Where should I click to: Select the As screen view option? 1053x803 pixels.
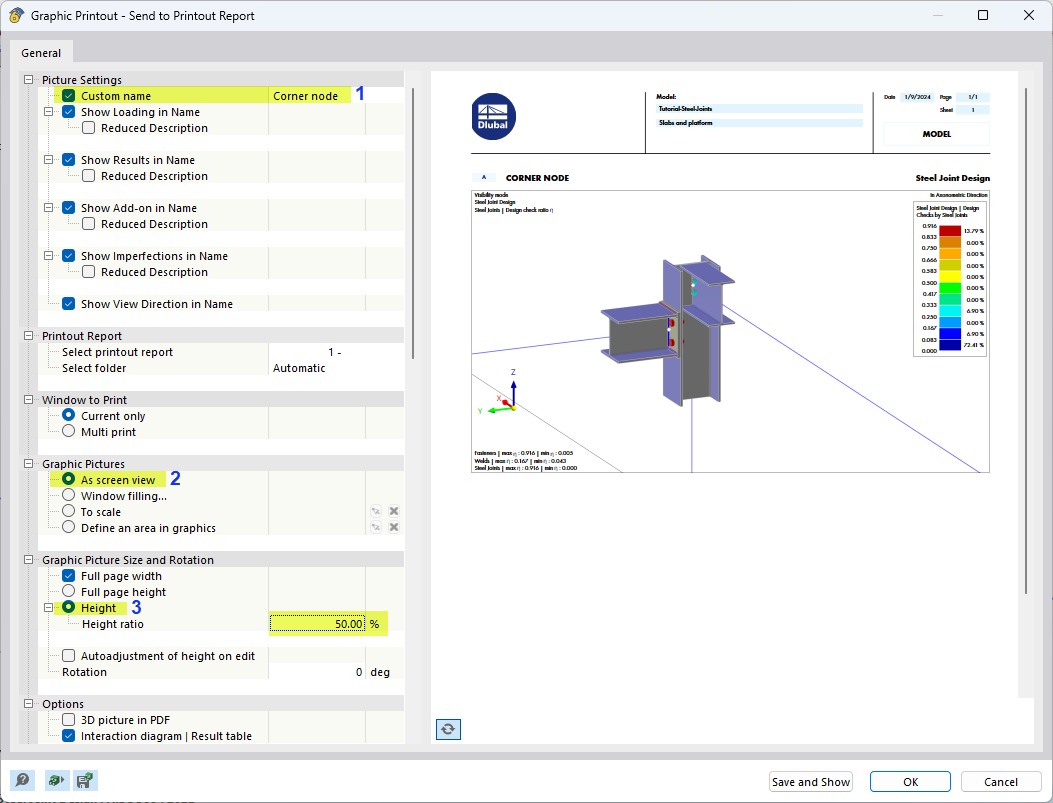coord(68,479)
